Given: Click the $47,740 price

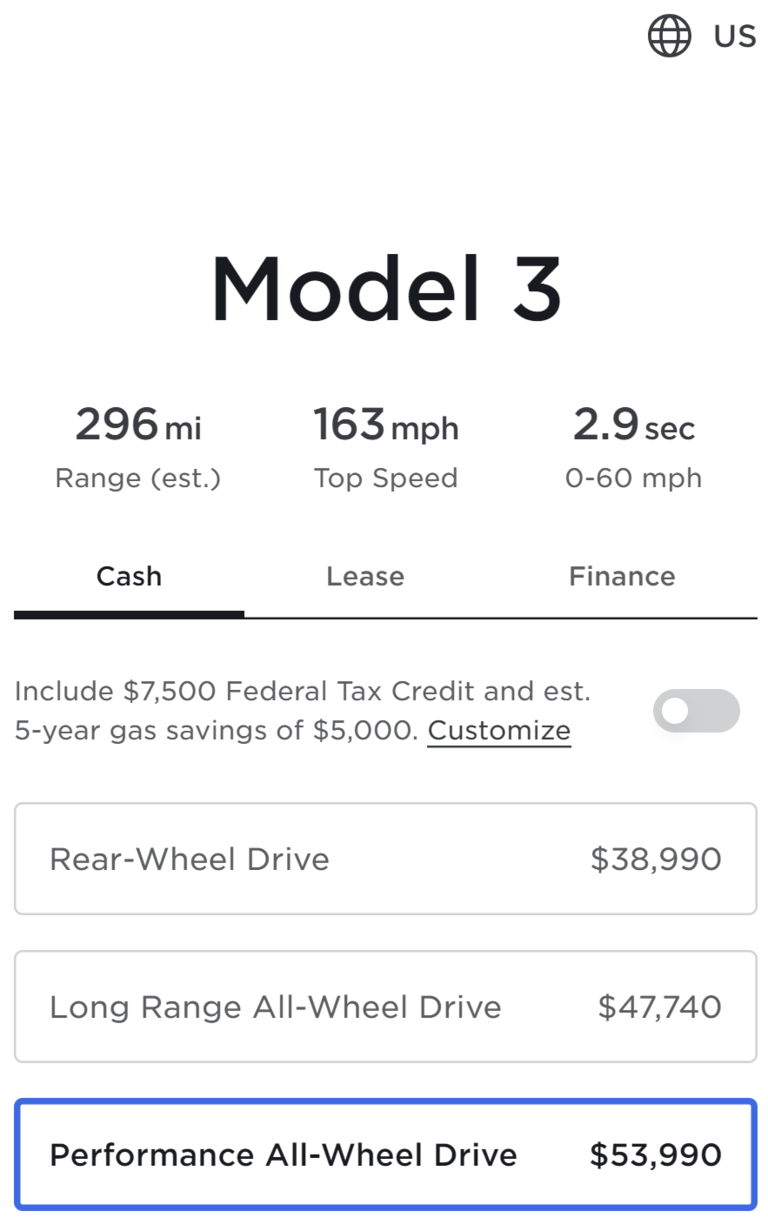Looking at the screenshot, I should coord(659,1007).
